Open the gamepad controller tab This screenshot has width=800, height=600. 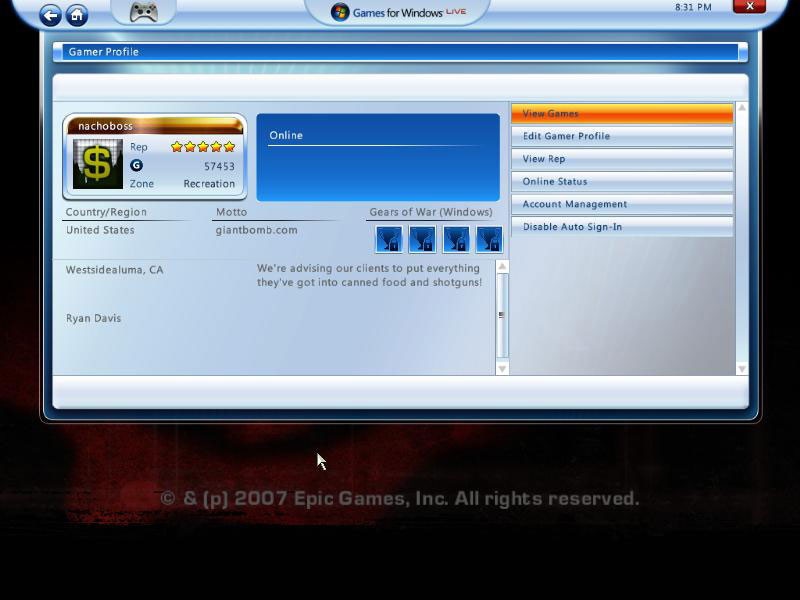[x=143, y=12]
